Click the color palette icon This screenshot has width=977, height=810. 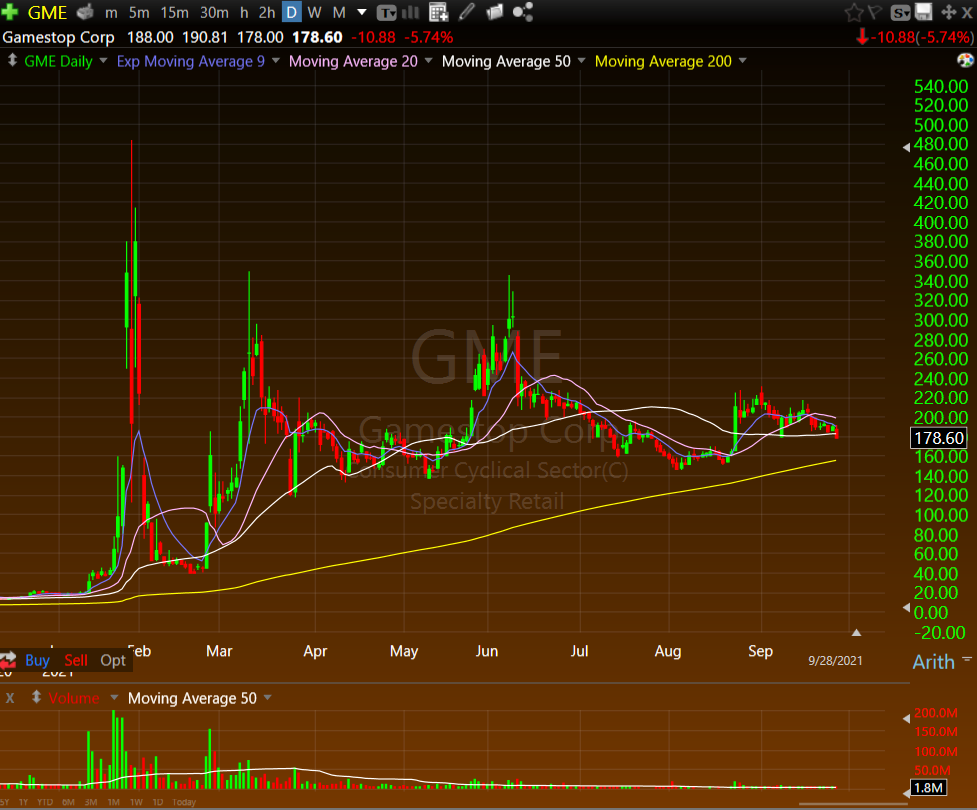click(965, 60)
